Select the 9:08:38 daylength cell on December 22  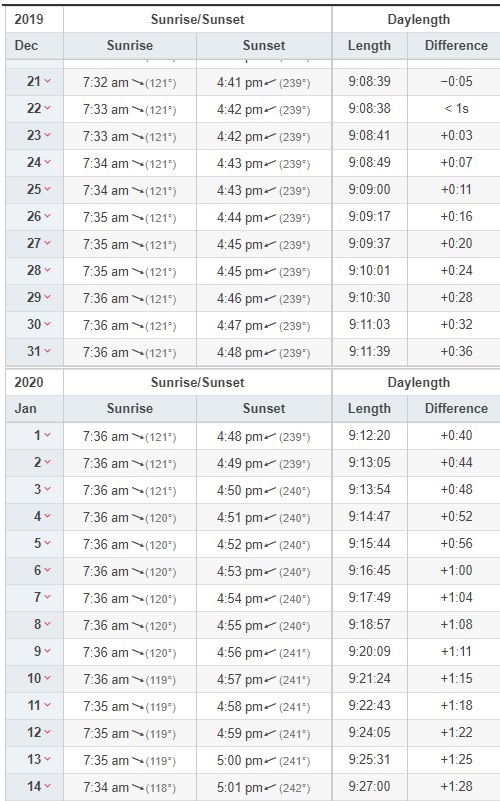[370, 108]
